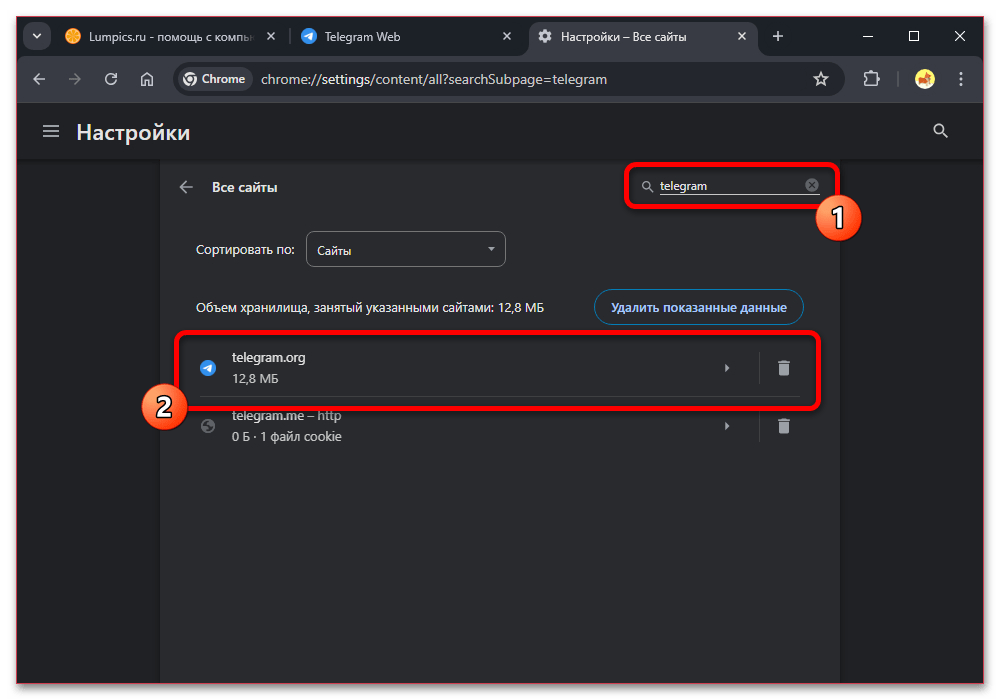This screenshot has width=1000, height=700.
Task: Select the telegram.org entry text
Action: tap(268, 358)
